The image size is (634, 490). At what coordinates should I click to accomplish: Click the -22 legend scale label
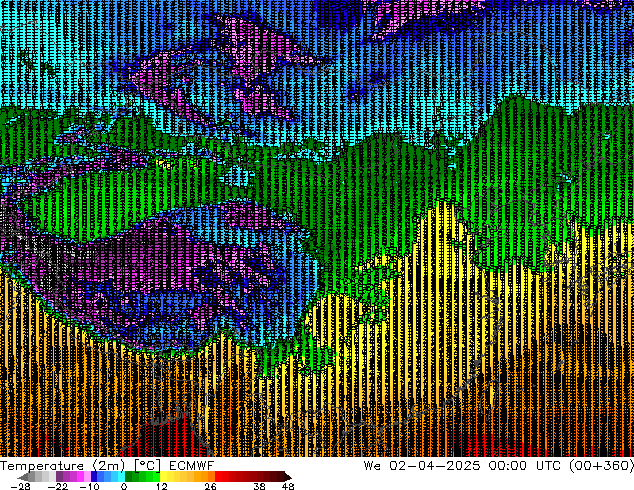click(x=58, y=486)
